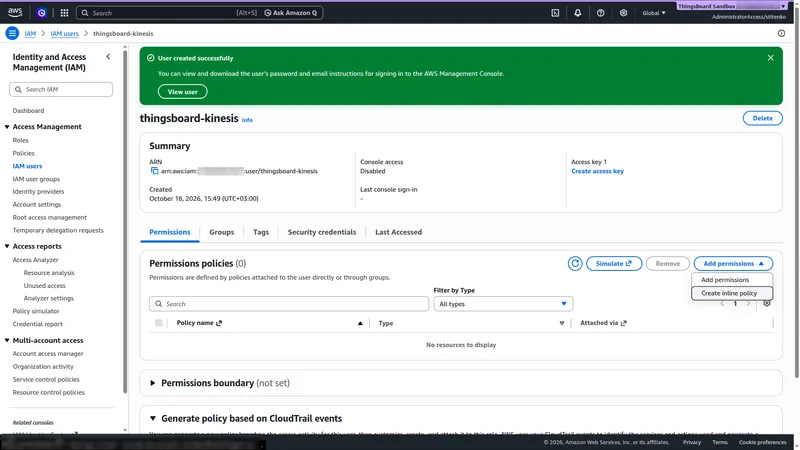Open the Amazon Q icon beside AWS logo
The image size is (800, 450).
tap(41, 13)
